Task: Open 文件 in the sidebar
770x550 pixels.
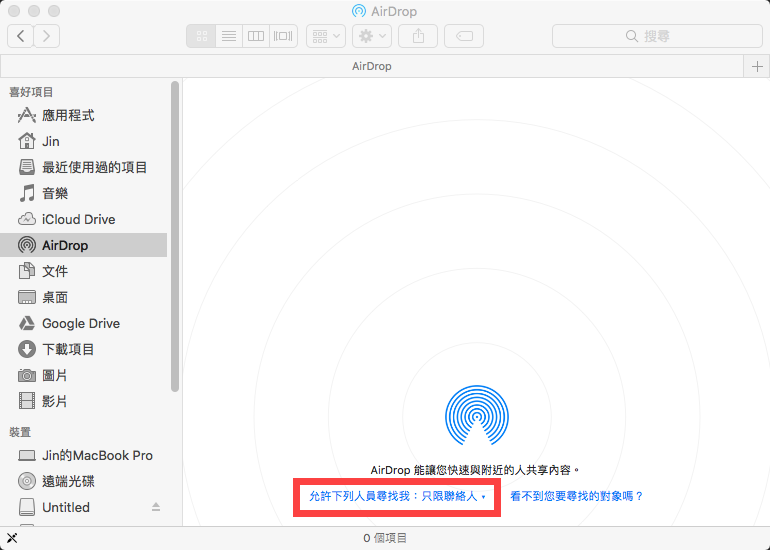Action: pyautogui.click(x=83, y=271)
